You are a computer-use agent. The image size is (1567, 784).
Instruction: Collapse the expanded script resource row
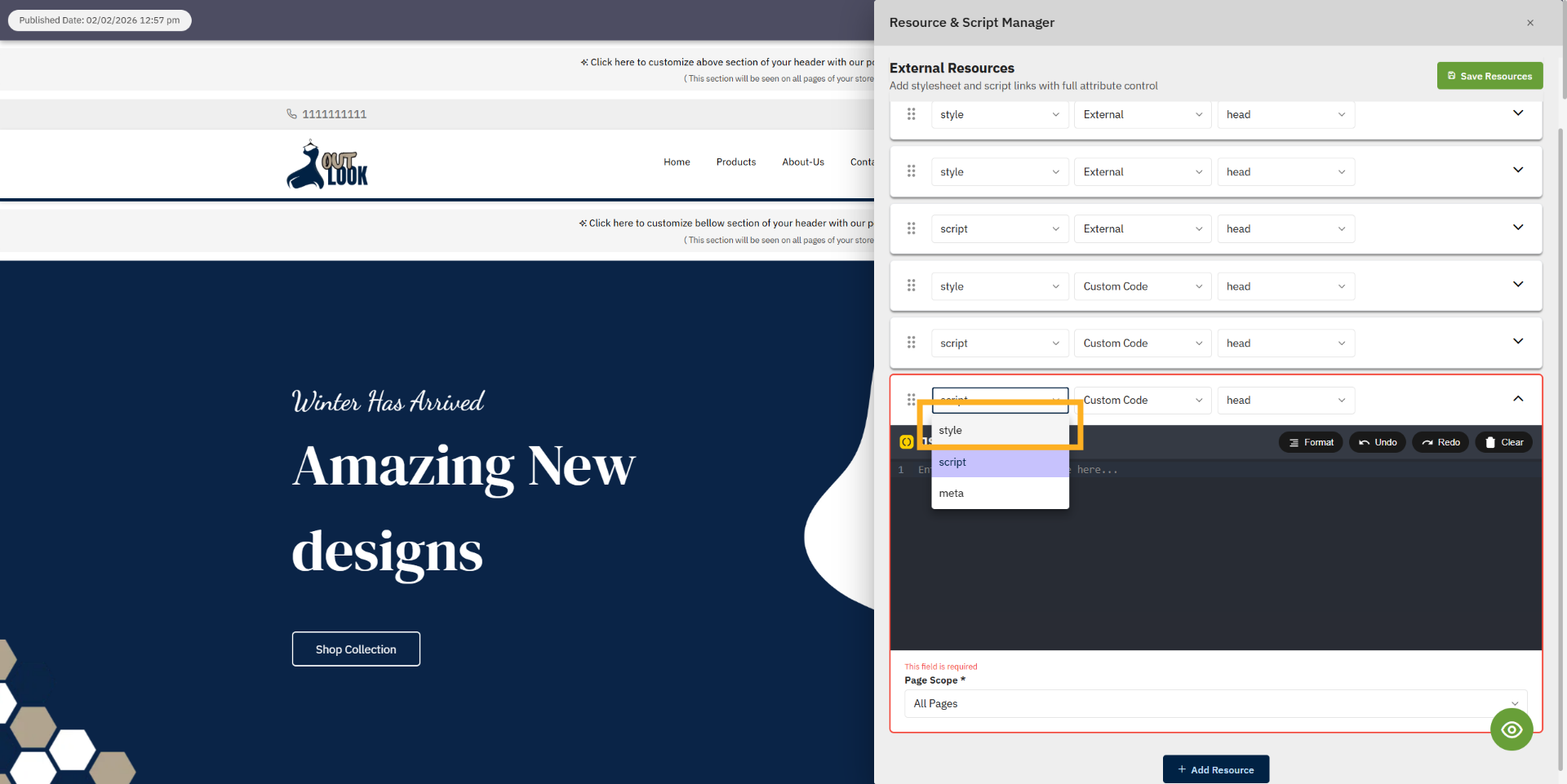(x=1518, y=399)
